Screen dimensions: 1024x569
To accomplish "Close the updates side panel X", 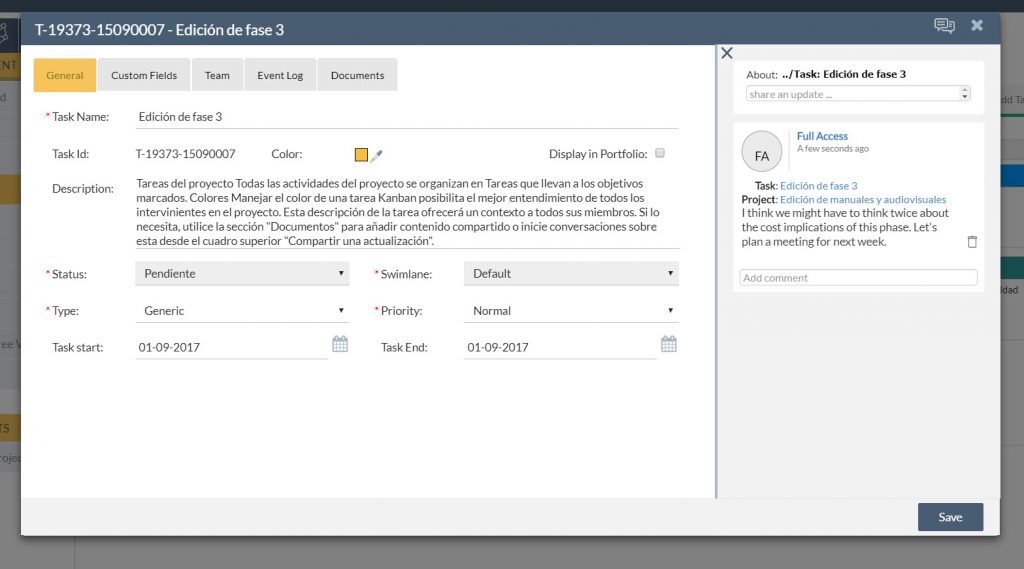I will coord(727,53).
